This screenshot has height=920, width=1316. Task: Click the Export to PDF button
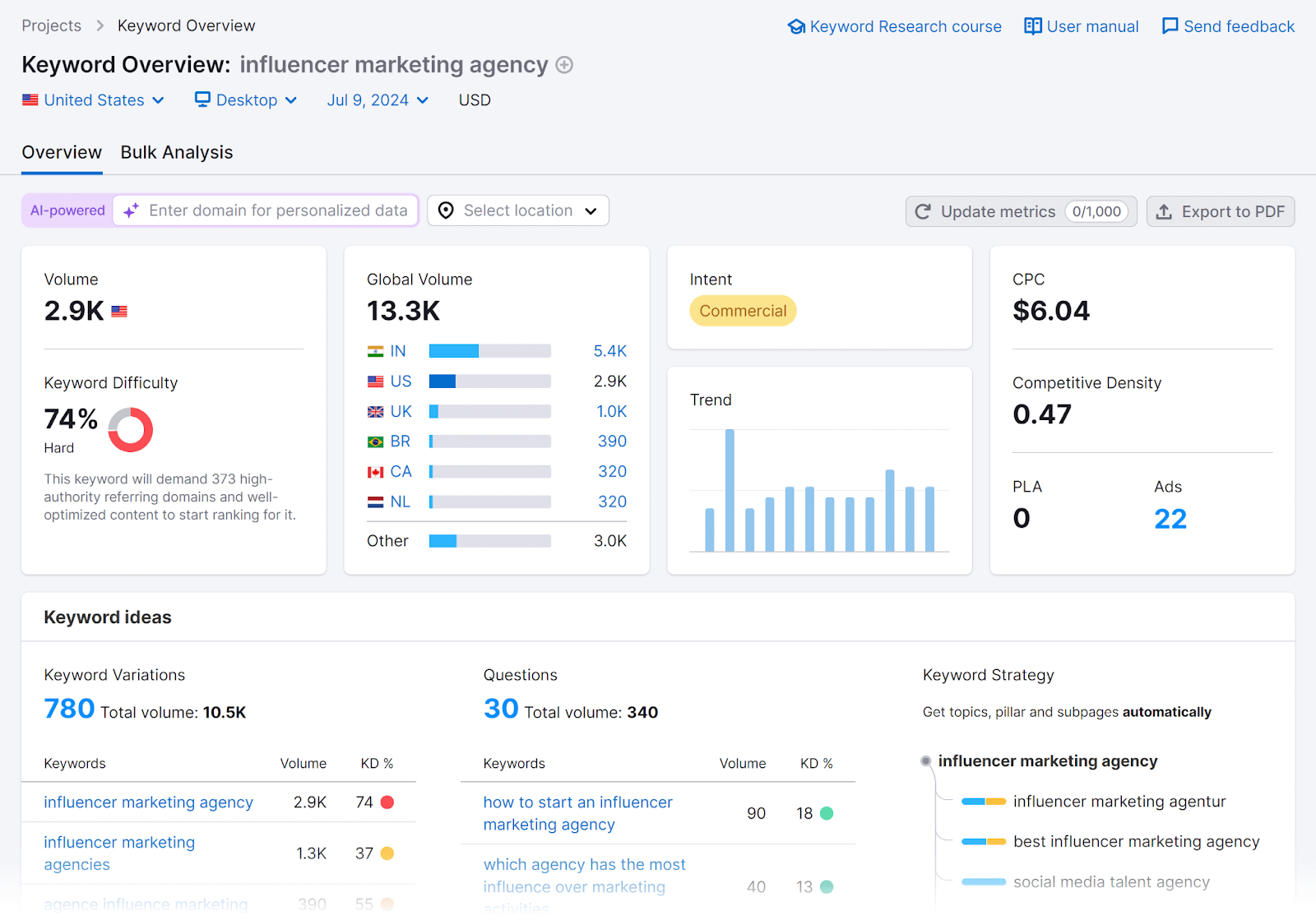pos(1221,211)
